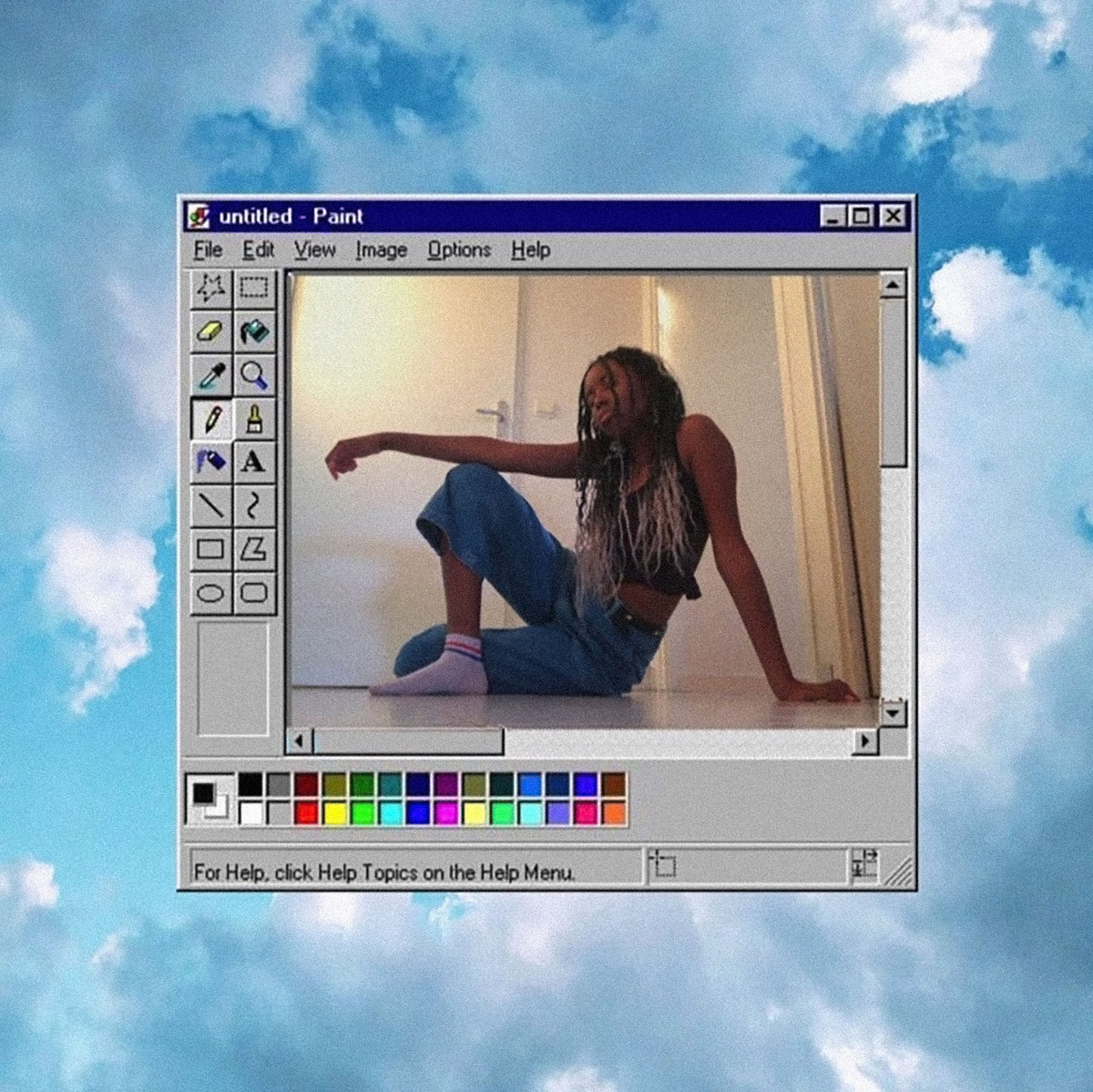
Task: Select the rectangular Select tool
Action: tap(254, 289)
